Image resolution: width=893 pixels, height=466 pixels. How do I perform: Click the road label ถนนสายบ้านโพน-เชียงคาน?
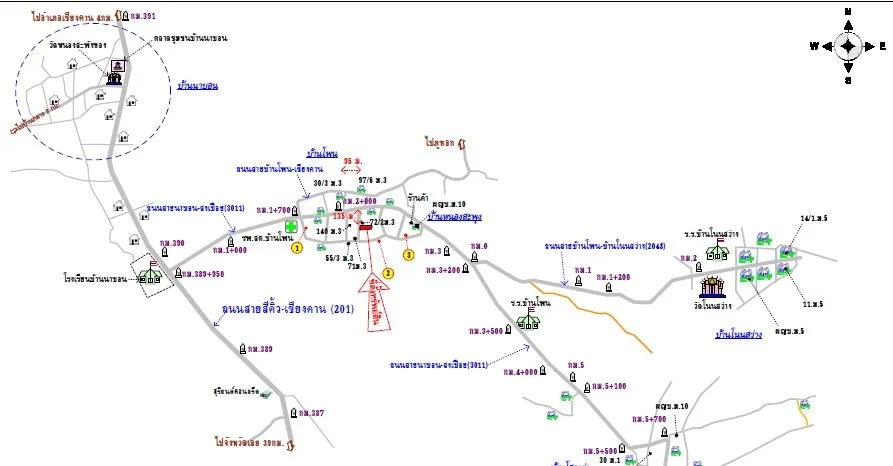pyautogui.click(x=280, y=169)
